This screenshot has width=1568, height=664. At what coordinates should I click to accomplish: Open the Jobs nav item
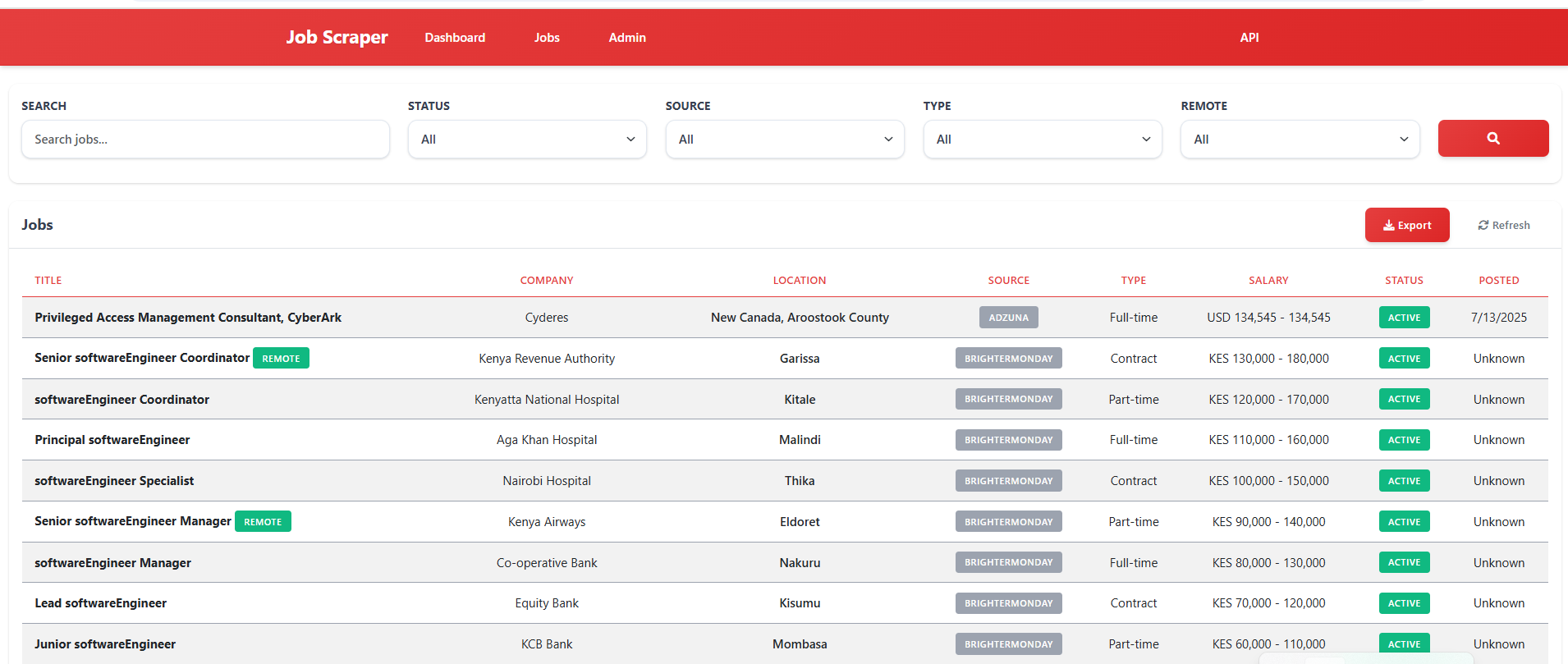click(547, 38)
